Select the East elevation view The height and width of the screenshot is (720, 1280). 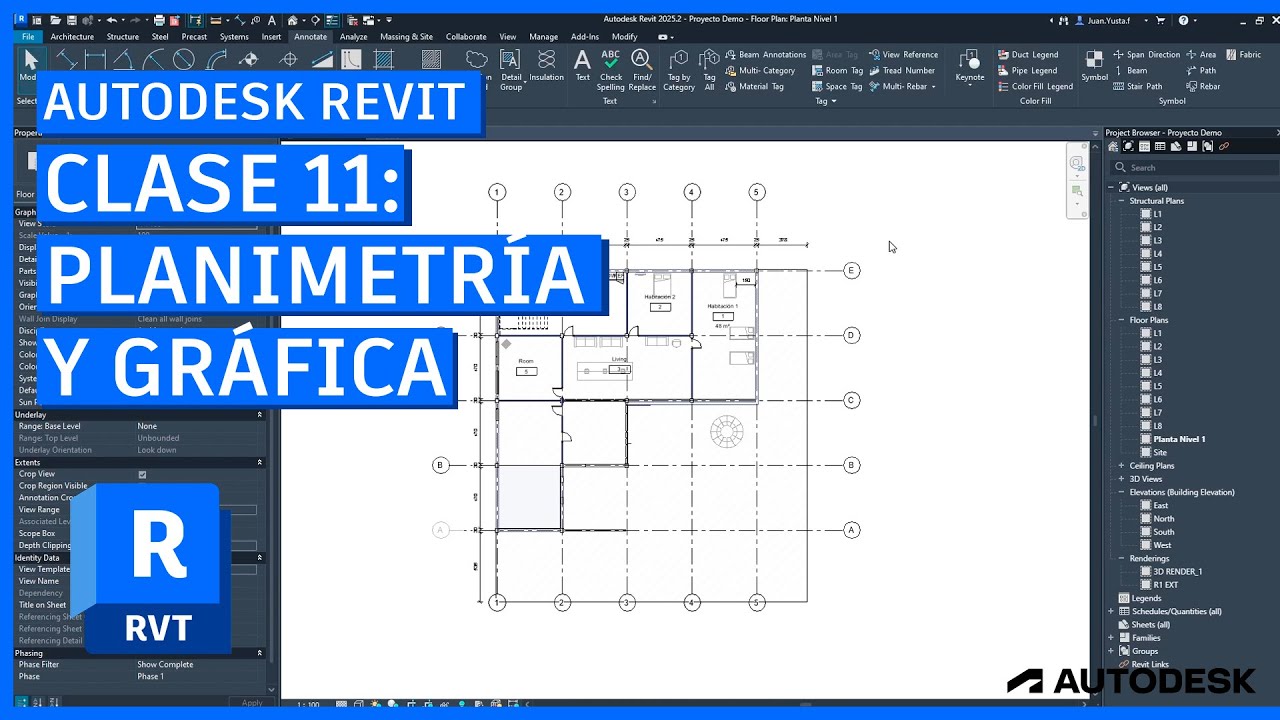tap(1160, 505)
